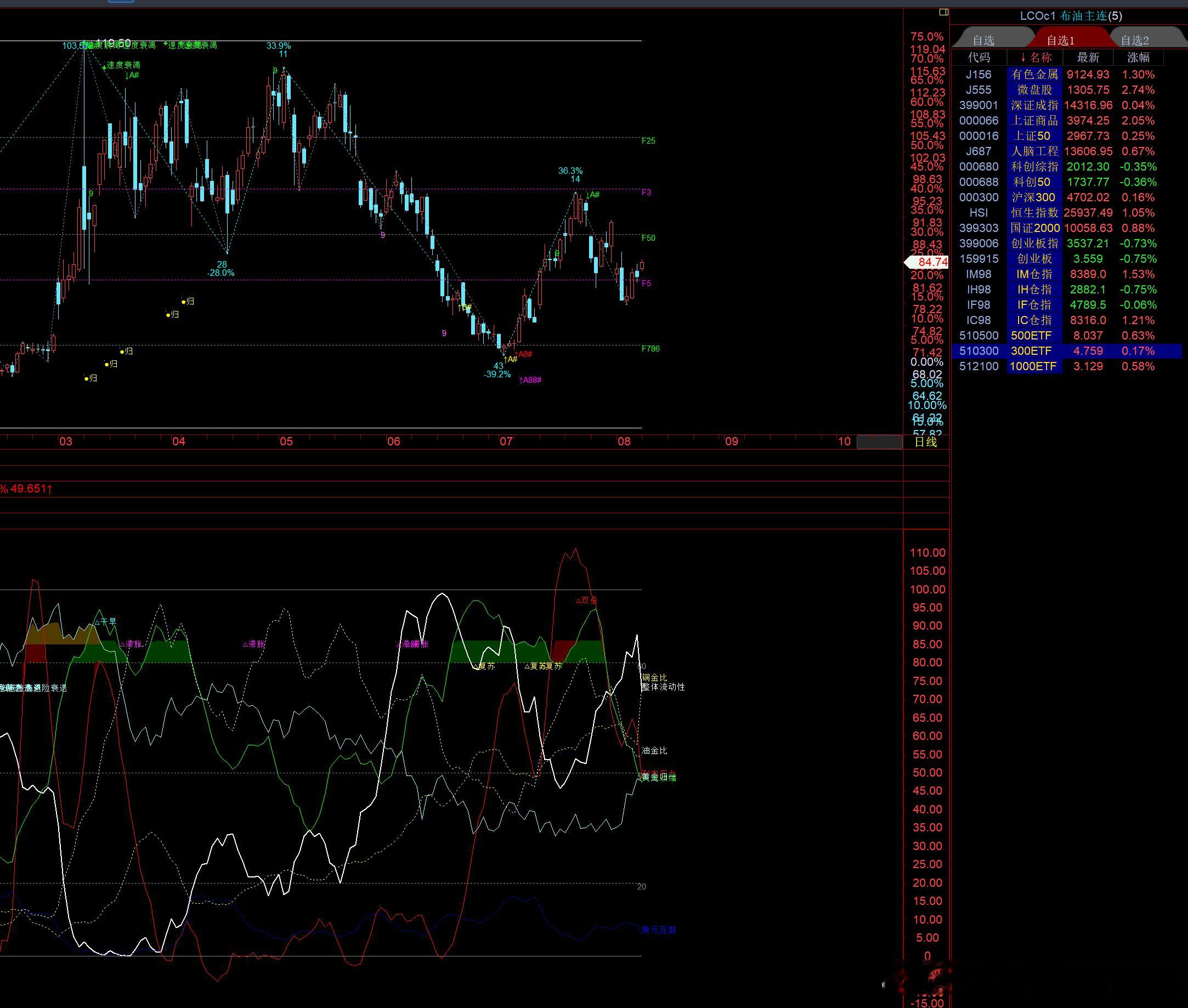Click the LCOc1 布油主连(5) title
Image resolution: width=1188 pixels, height=1008 pixels.
click(x=1071, y=16)
